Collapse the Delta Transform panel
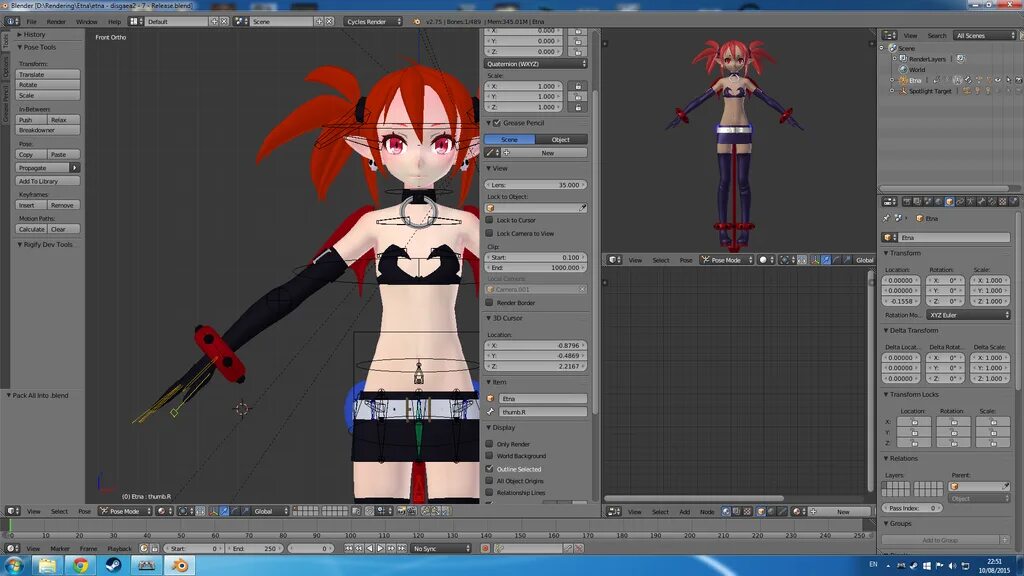Viewport: 1024px width, 576px height. [886, 330]
